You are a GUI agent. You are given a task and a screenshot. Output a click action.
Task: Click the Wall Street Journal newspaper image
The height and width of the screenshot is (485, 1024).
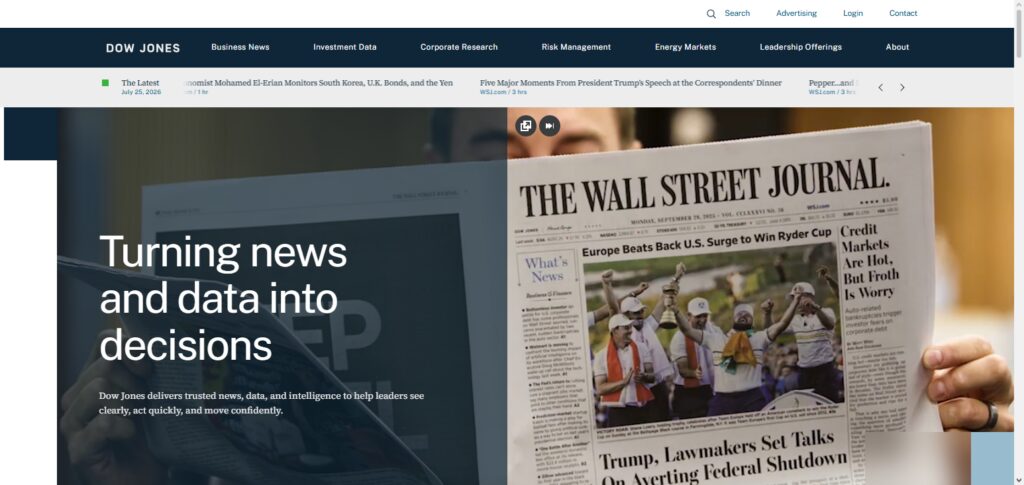coord(760,296)
